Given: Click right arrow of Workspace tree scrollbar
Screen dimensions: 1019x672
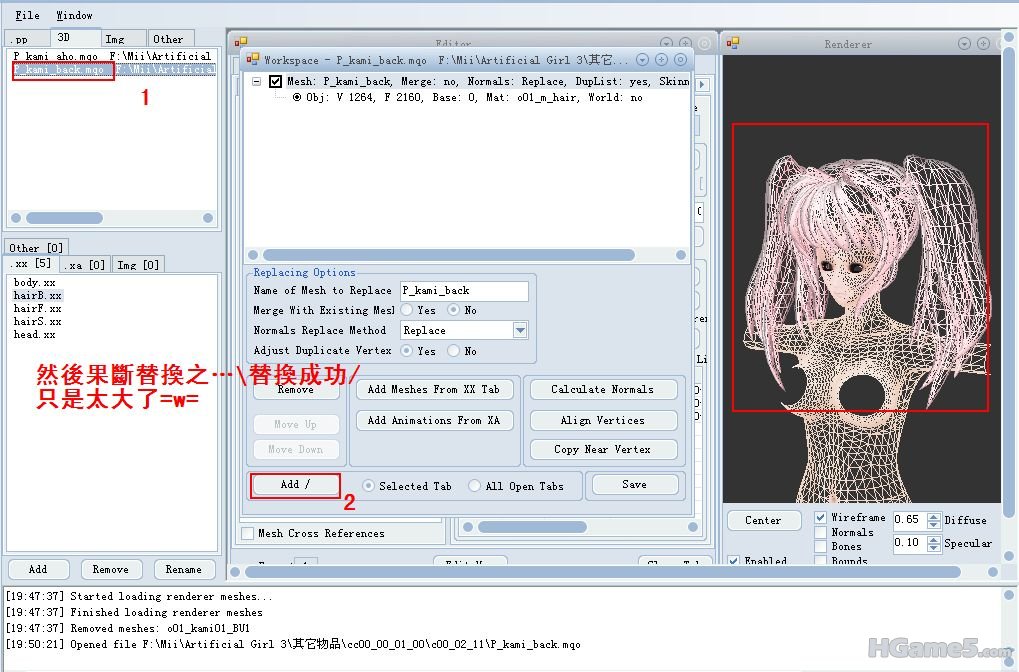Looking at the screenshot, I should [680, 255].
